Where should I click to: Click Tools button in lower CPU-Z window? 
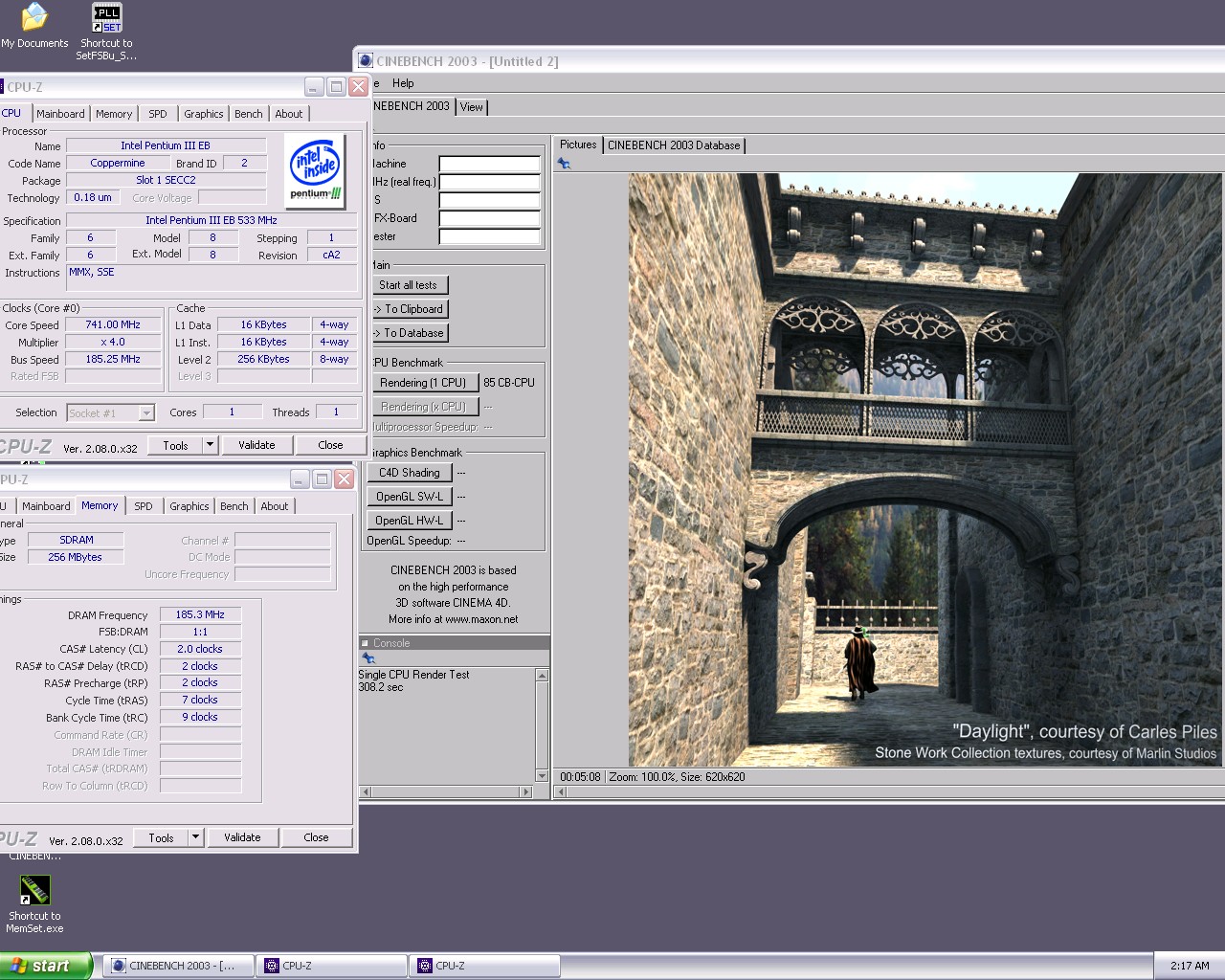click(162, 837)
